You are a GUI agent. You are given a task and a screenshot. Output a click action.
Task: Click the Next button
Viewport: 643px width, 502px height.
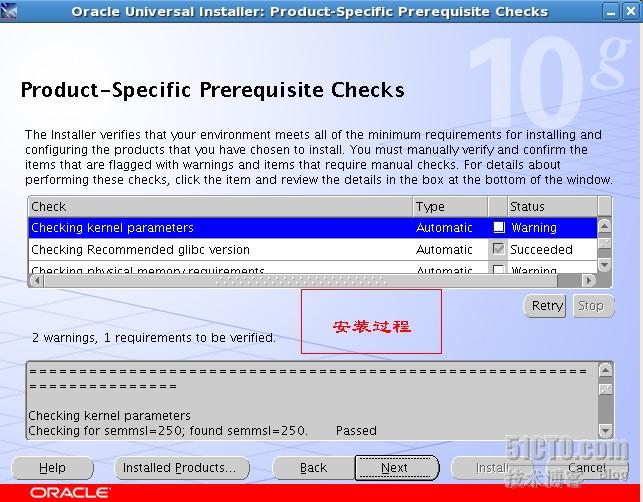click(397, 468)
